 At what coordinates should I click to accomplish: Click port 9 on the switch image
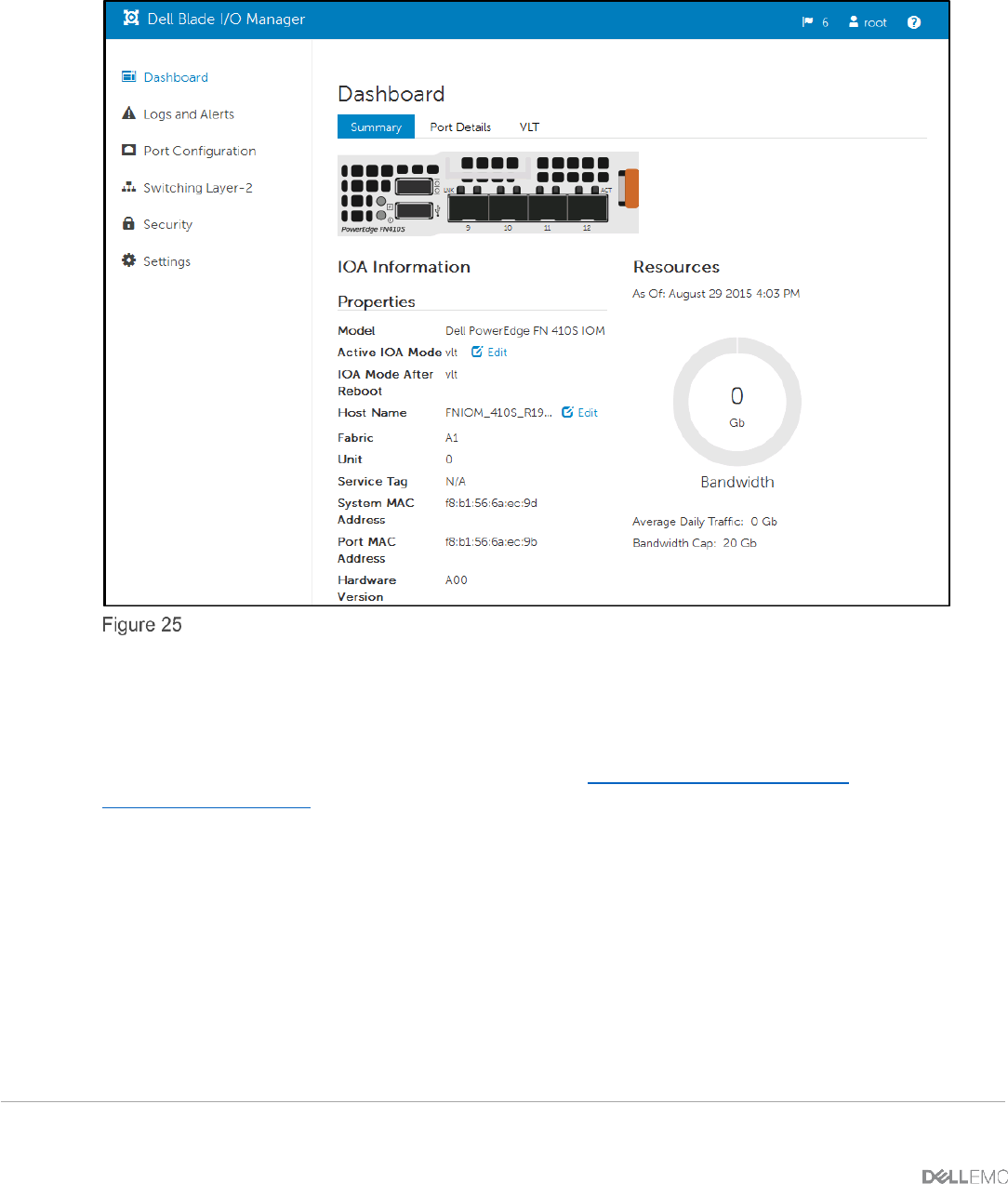pyautogui.click(x=468, y=208)
